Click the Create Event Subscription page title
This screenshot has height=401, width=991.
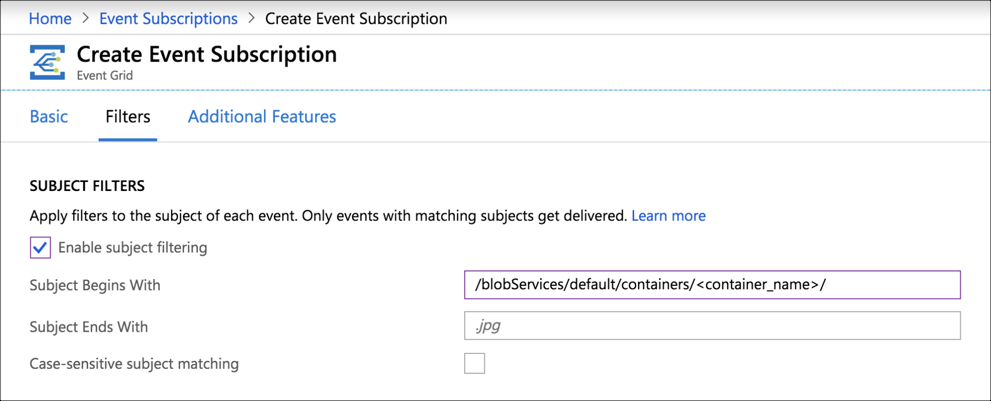(x=206, y=54)
